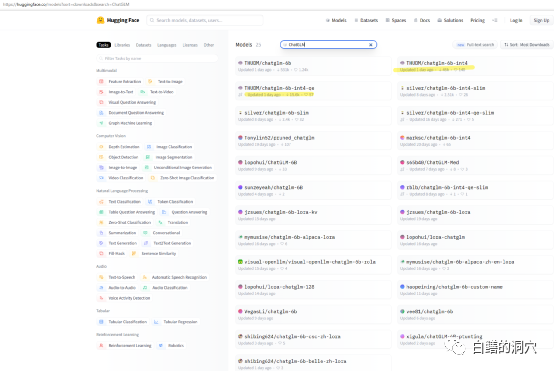
Task: Filter by the Reinforcement Learning task
Action: 125,345
